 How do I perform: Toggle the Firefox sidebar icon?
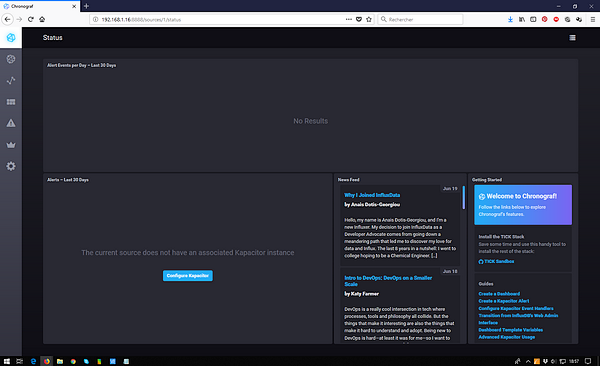coord(533,19)
